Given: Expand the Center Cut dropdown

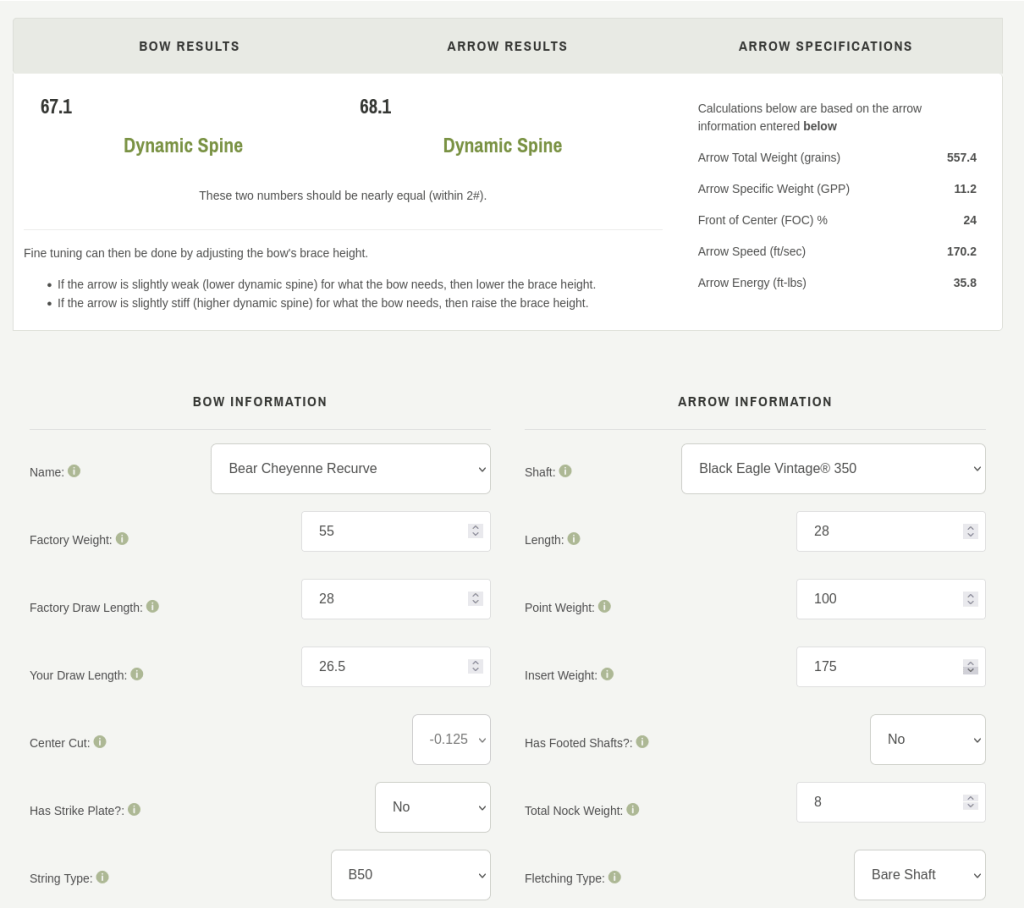Looking at the screenshot, I should pos(451,740).
